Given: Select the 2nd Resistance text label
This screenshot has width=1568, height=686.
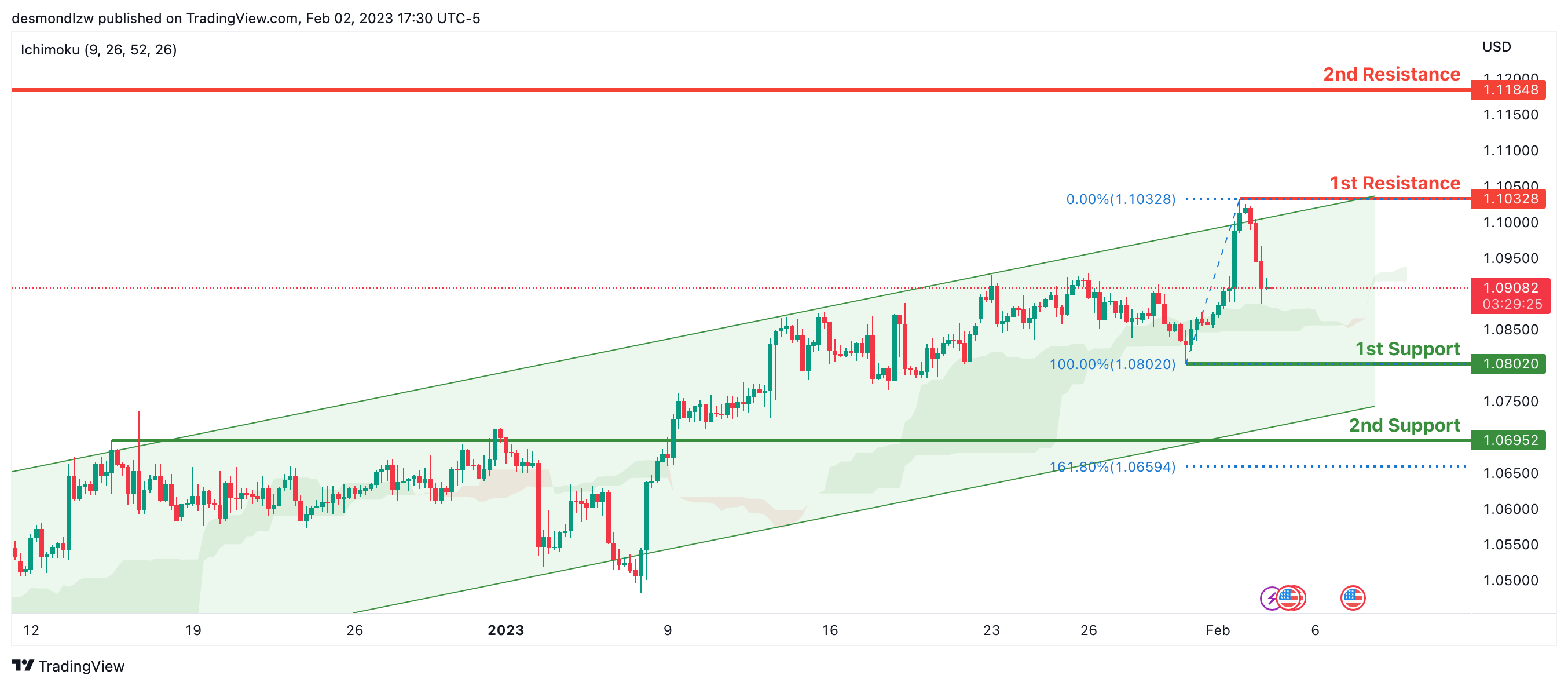Looking at the screenshot, I should (x=1391, y=74).
